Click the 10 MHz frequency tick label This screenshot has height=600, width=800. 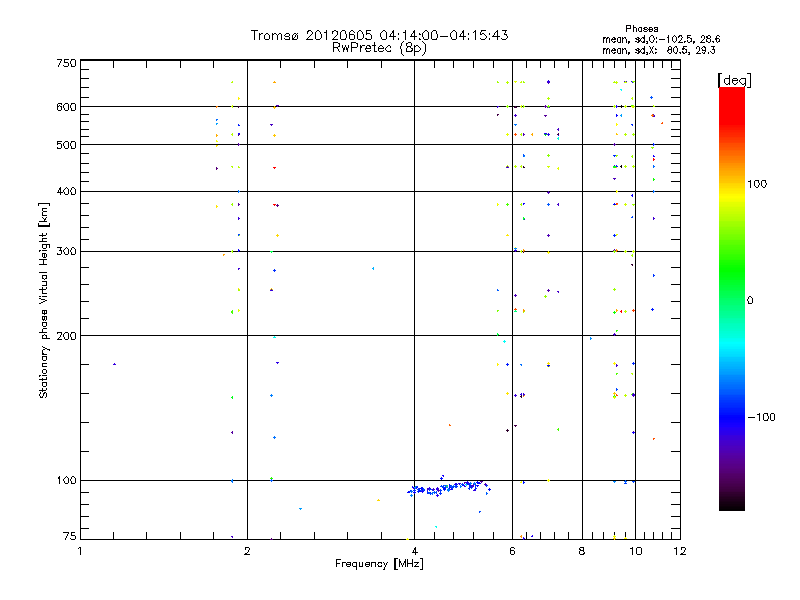pyautogui.click(x=635, y=551)
